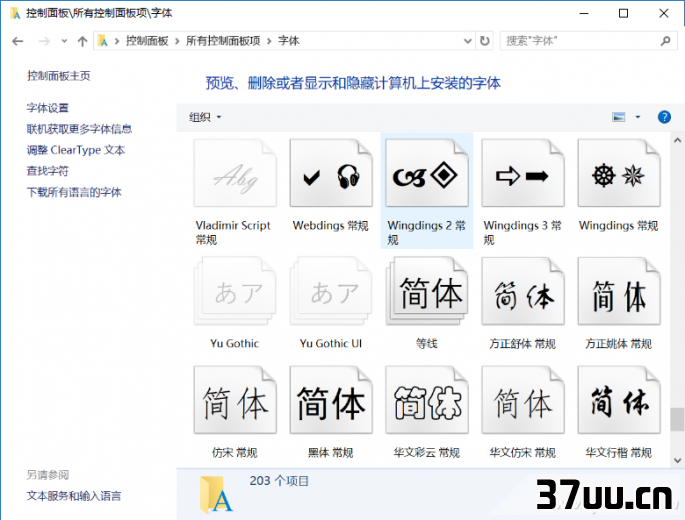The image size is (685, 520).
Task: Open the recent locations dropdown arrow
Action: point(64,41)
